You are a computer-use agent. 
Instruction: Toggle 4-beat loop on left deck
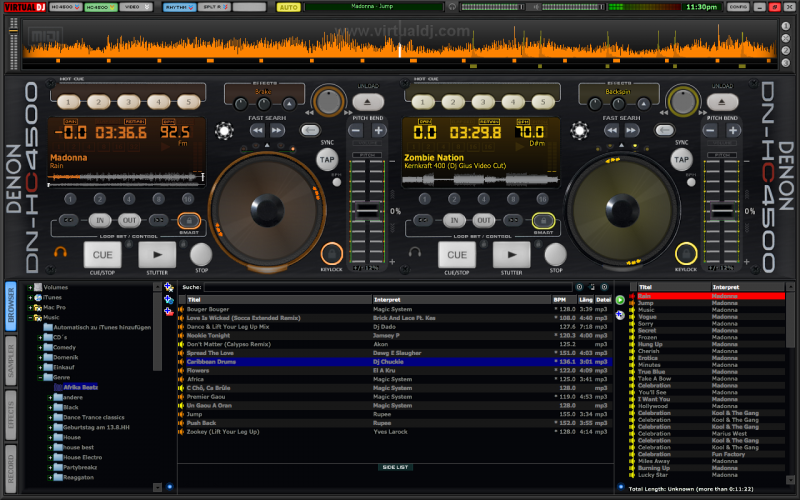click(x=129, y=199)
